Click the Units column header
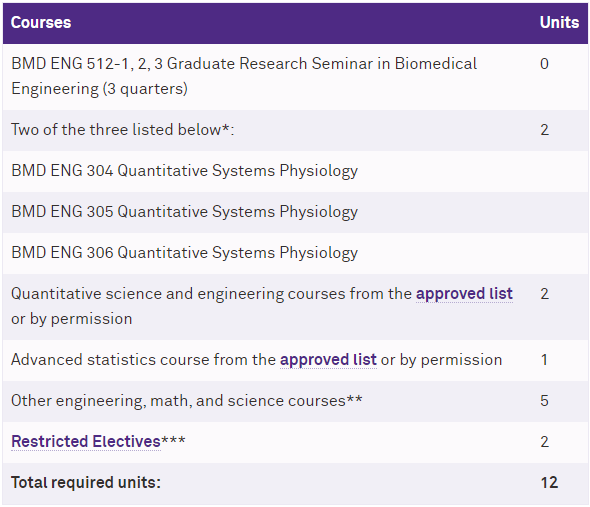 click(x=559, y=23)
